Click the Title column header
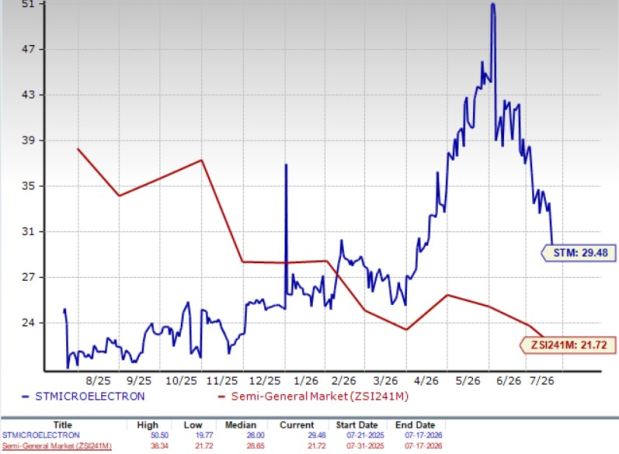 pyautogui.click(x=63, y=425)
